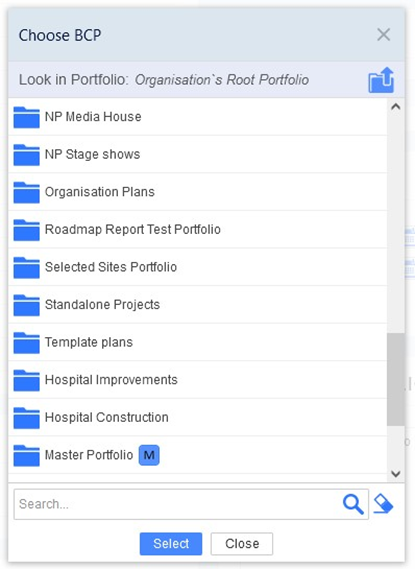Select Roadmap Report Test Portfolio entry
The height and width of the screenshot is (569, 415).
[x=198, y=229]
